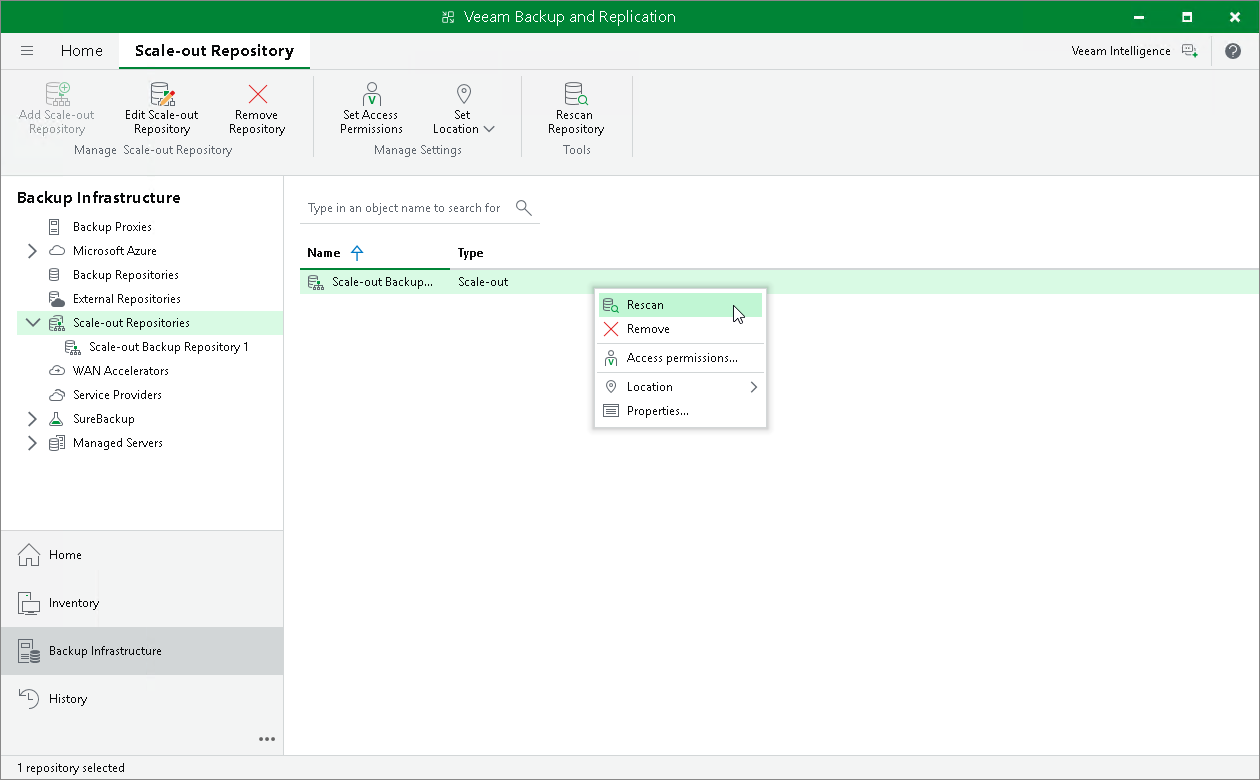Select Scale-out Repositories node
Viewport: 1260px width, 780px height.
pyautogui.click(x=131, y=323)
